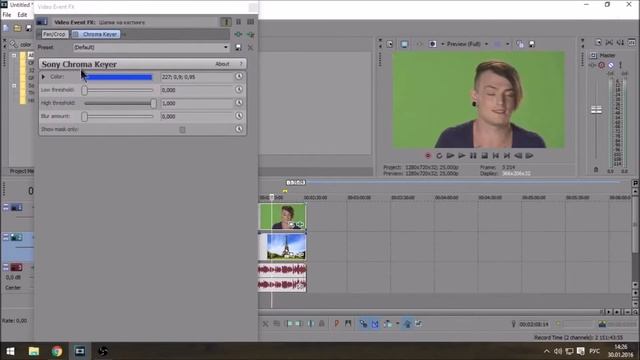
Task: Toggle animation for High threshold
Action: point(239,103)
